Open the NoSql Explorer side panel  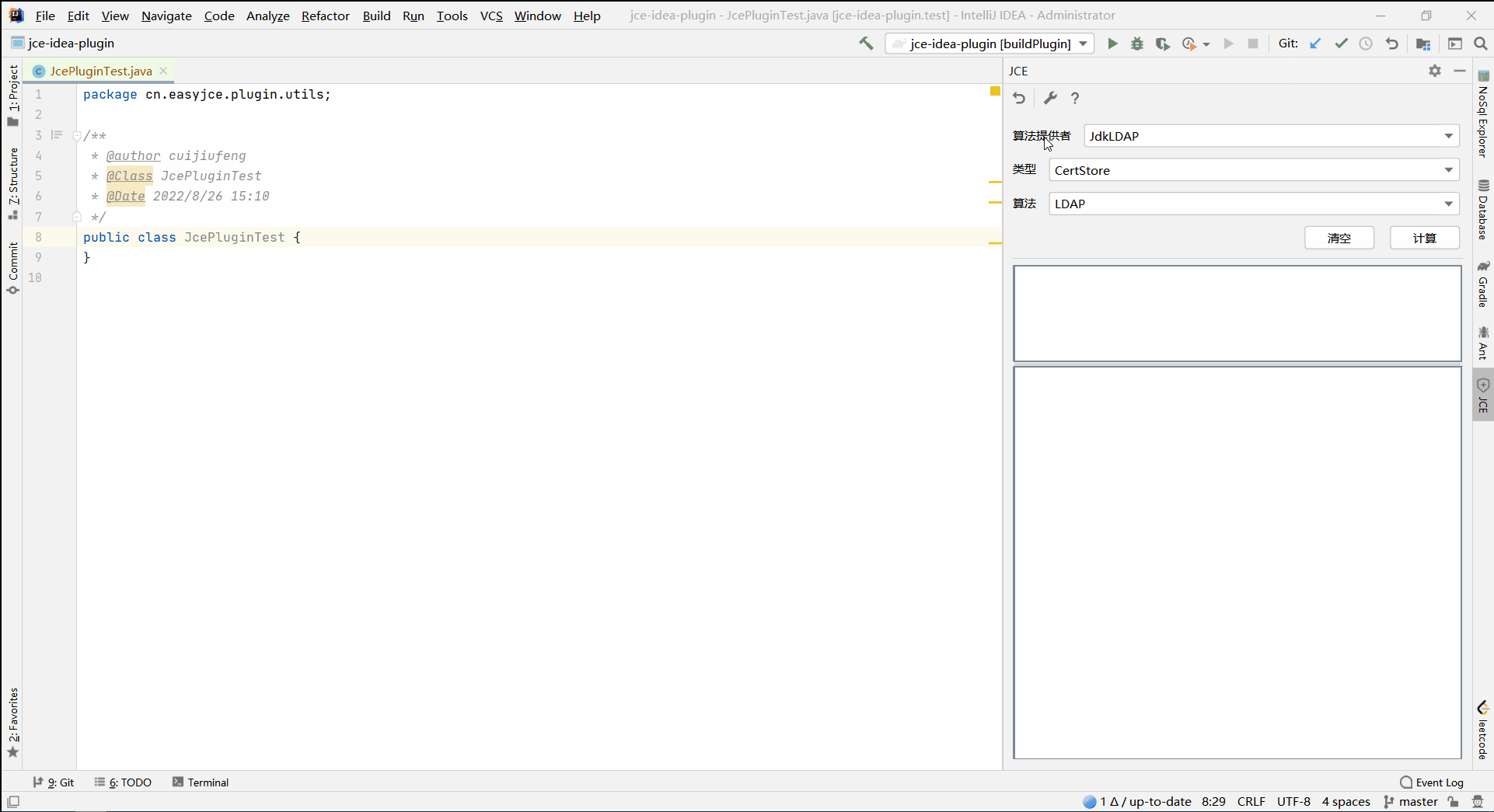(1483, 114)
